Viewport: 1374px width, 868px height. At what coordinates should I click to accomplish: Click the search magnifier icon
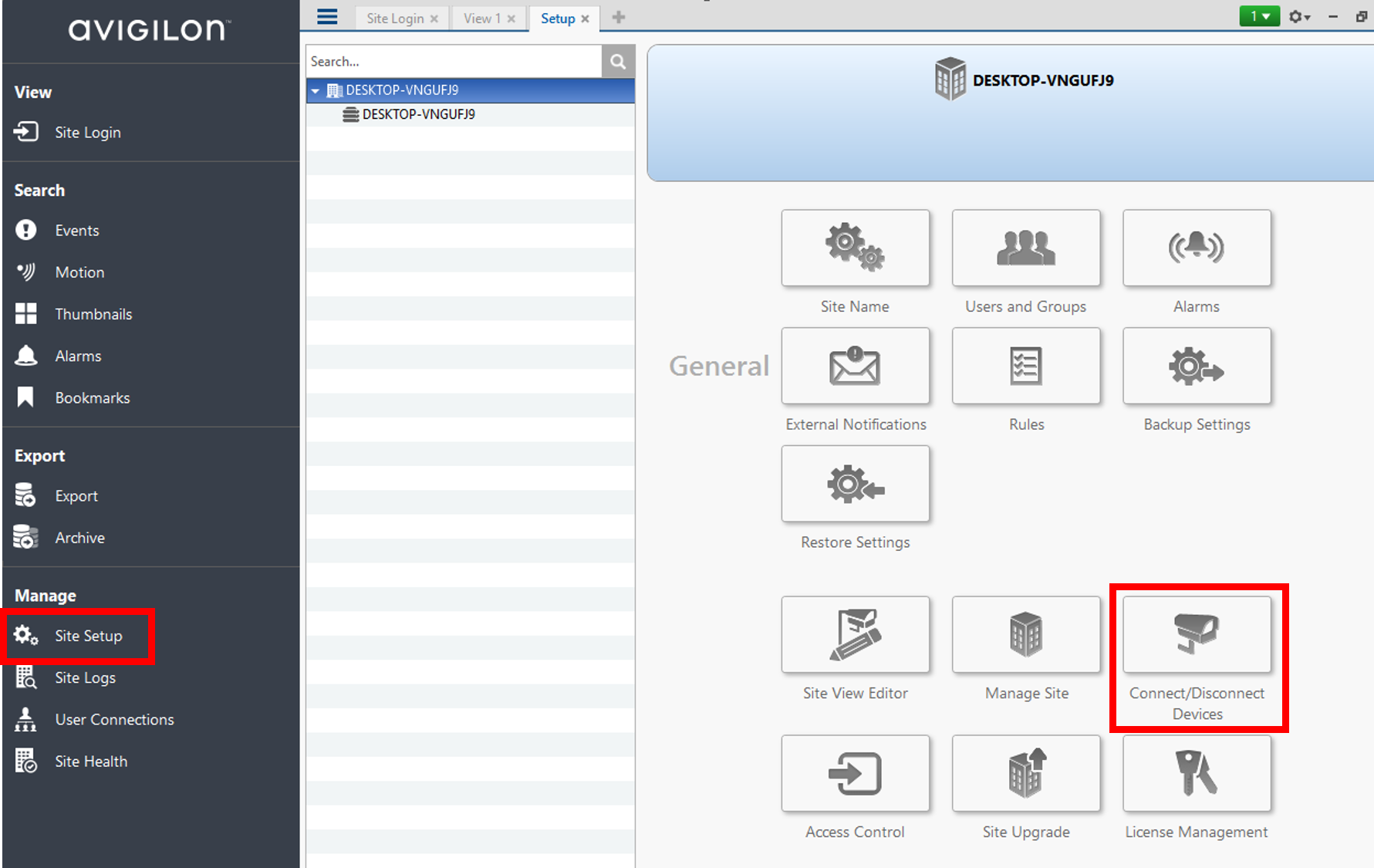pos(618,61)
